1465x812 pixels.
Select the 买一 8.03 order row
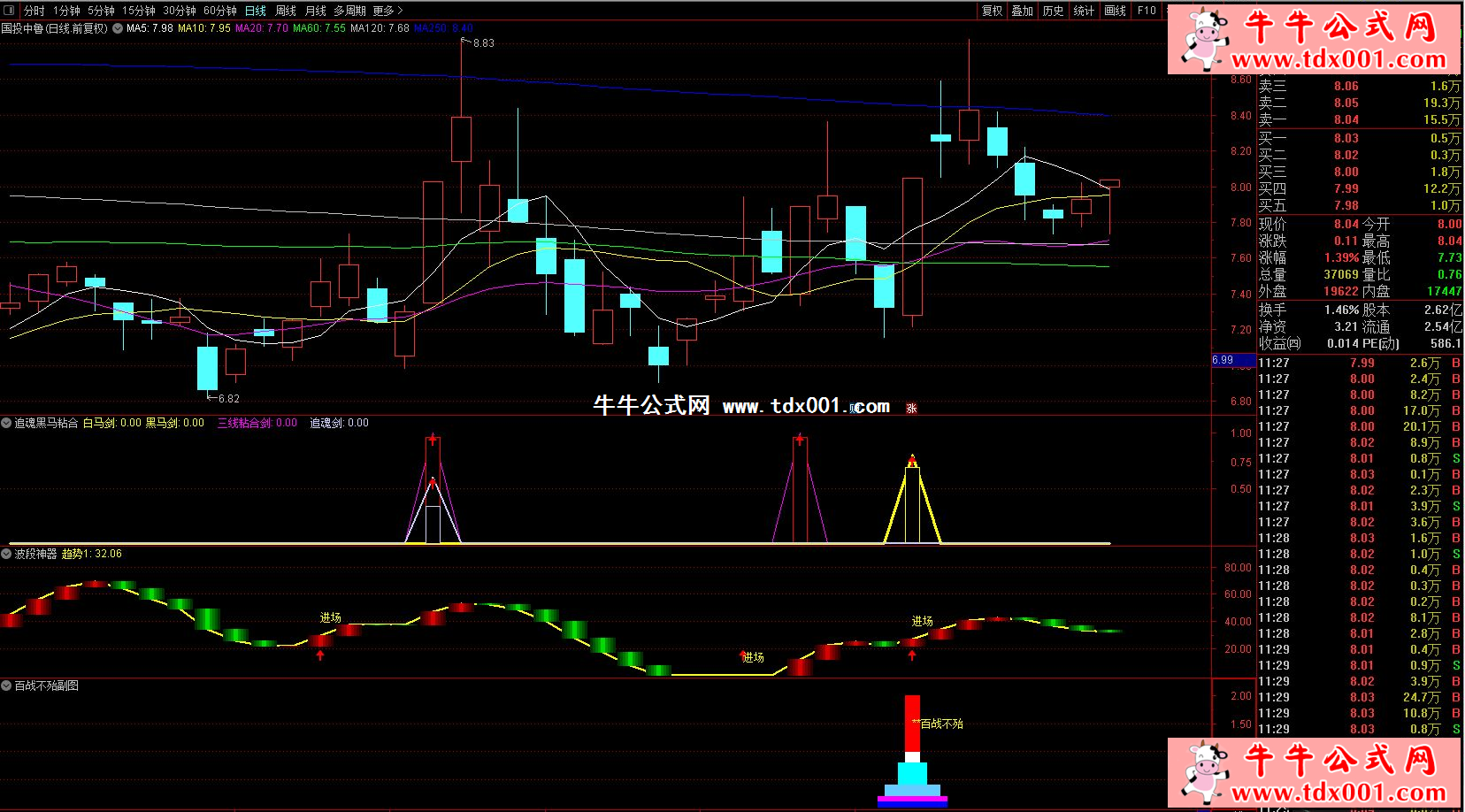pyautogui.click(x=1360, y=138)
